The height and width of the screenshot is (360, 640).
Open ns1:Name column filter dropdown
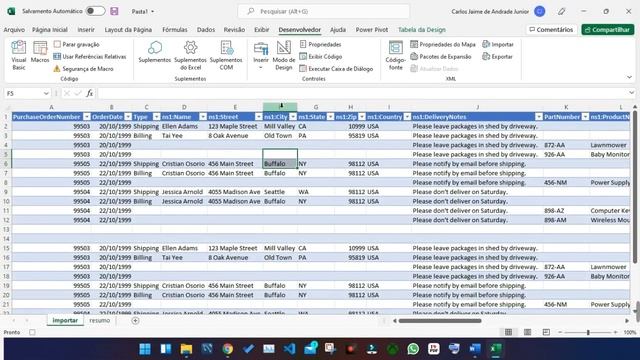[x=203, y=117]
